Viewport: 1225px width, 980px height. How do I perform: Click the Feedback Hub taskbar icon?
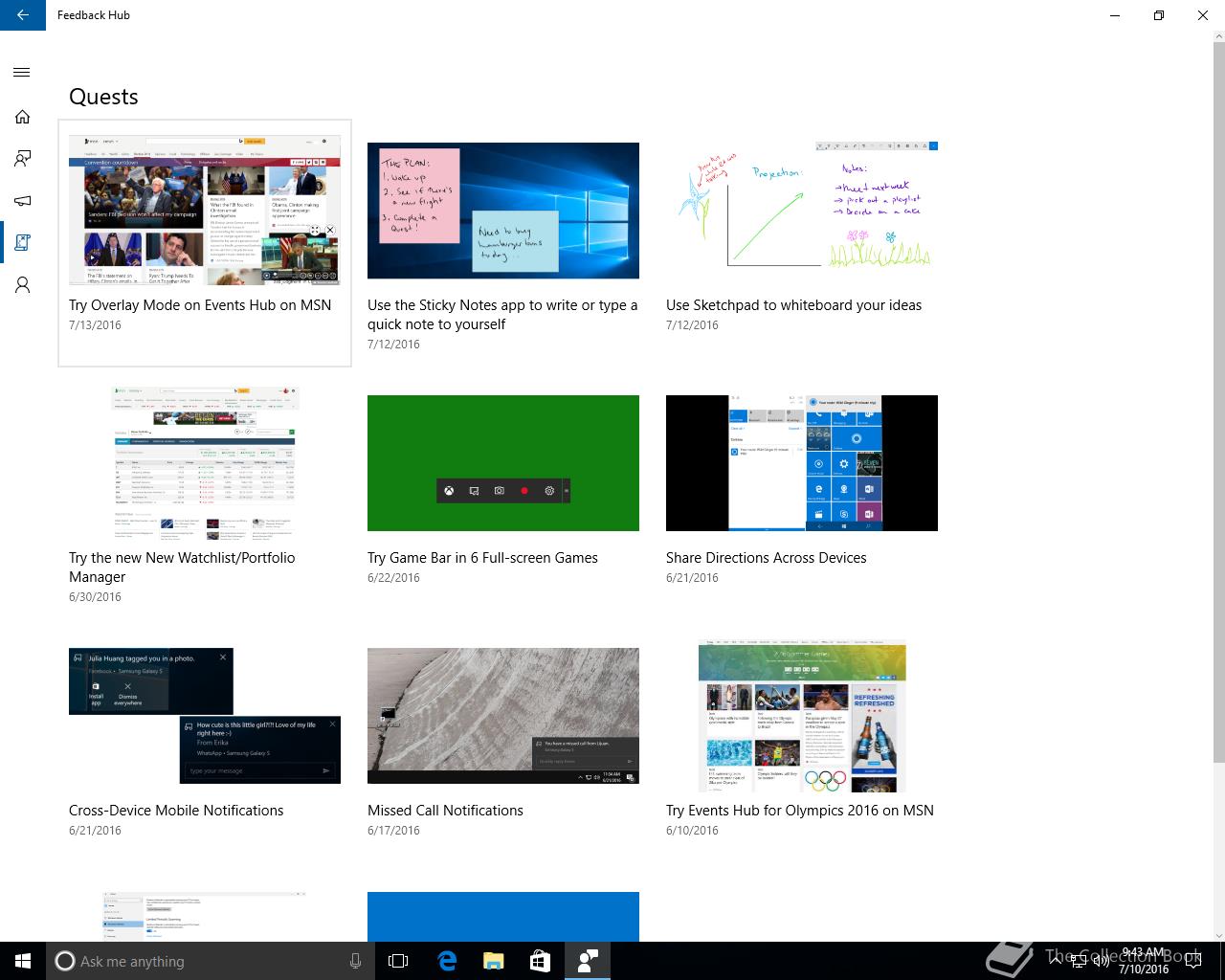[588, 961]
